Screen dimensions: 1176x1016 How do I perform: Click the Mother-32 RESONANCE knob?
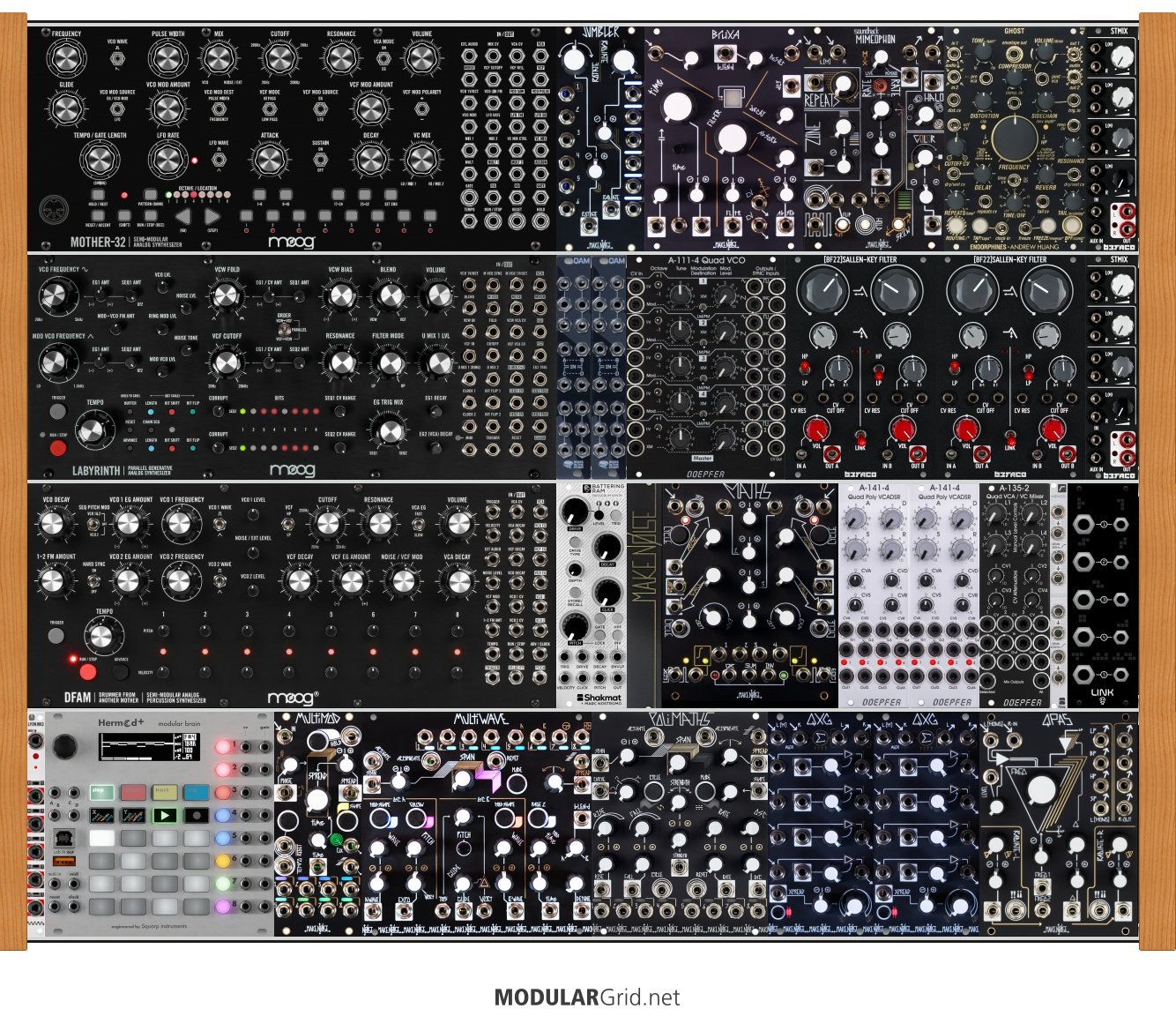click(341, 60)
